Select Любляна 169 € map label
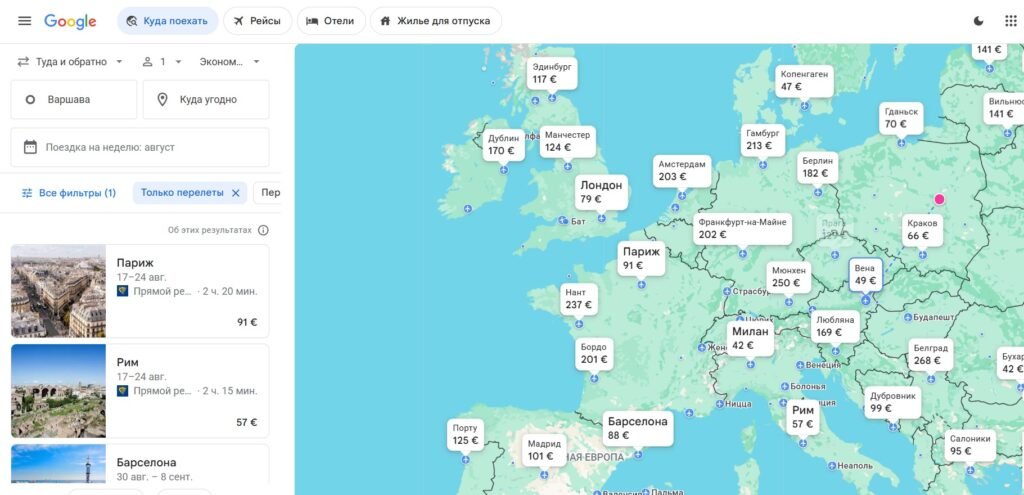The height and width of the screenshot is (495, 1024). 835,327
